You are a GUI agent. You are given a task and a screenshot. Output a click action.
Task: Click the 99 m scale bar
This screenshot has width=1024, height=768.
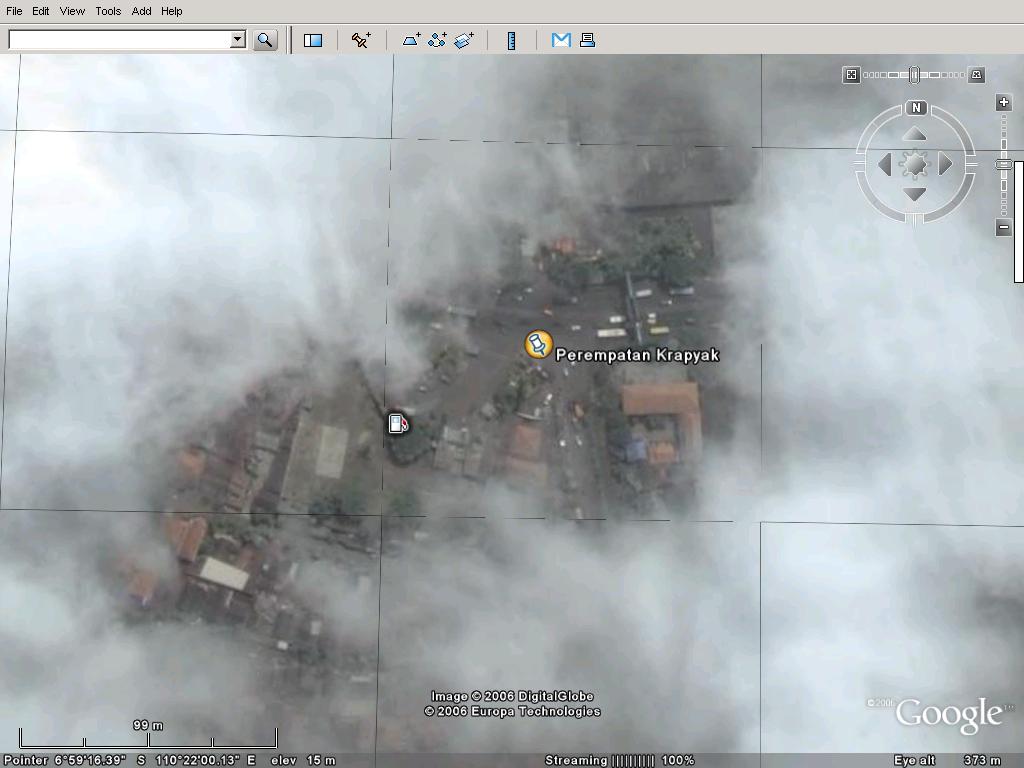click(x=148, y=737)
